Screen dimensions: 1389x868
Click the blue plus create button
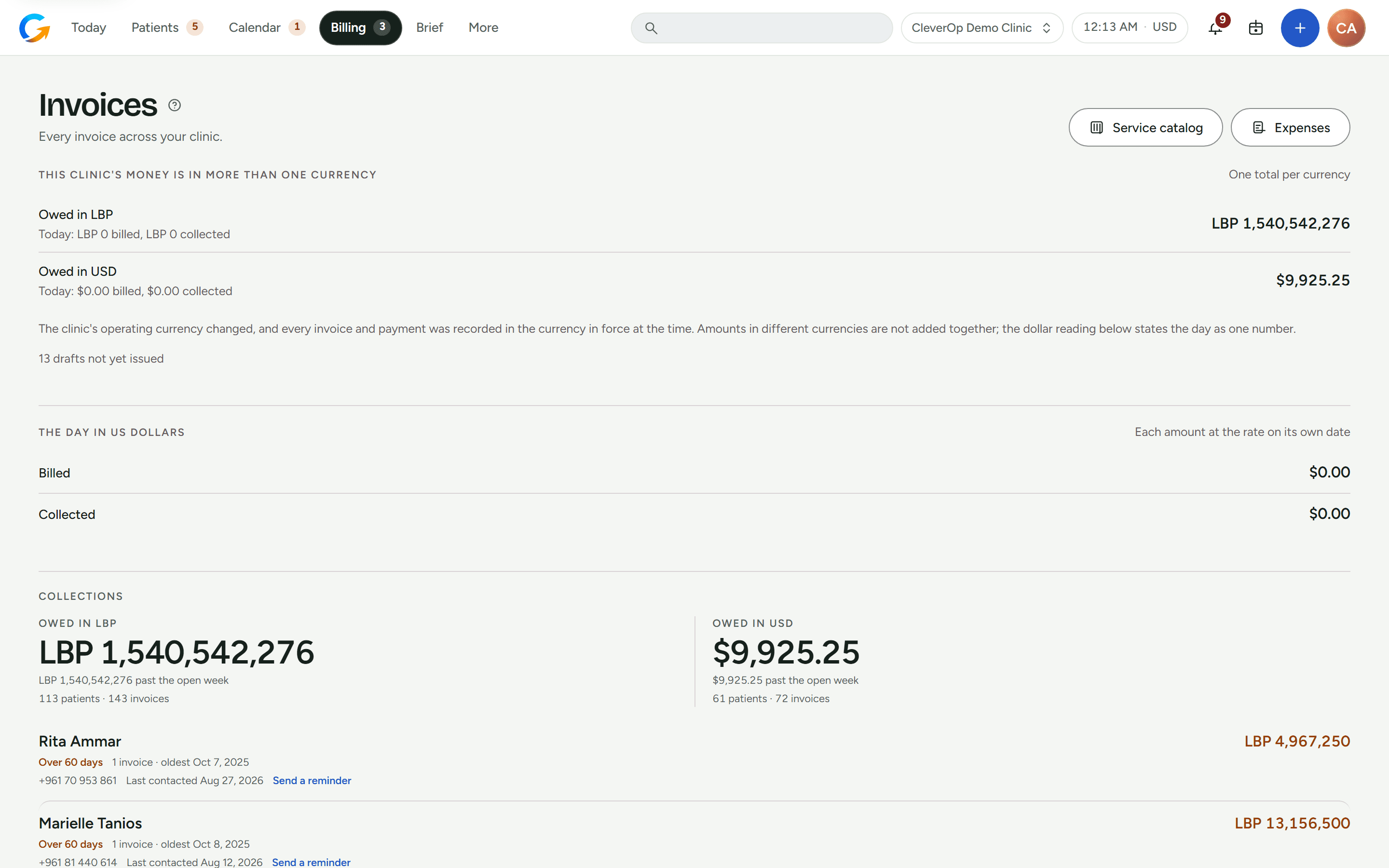(x=1299, y=27)
